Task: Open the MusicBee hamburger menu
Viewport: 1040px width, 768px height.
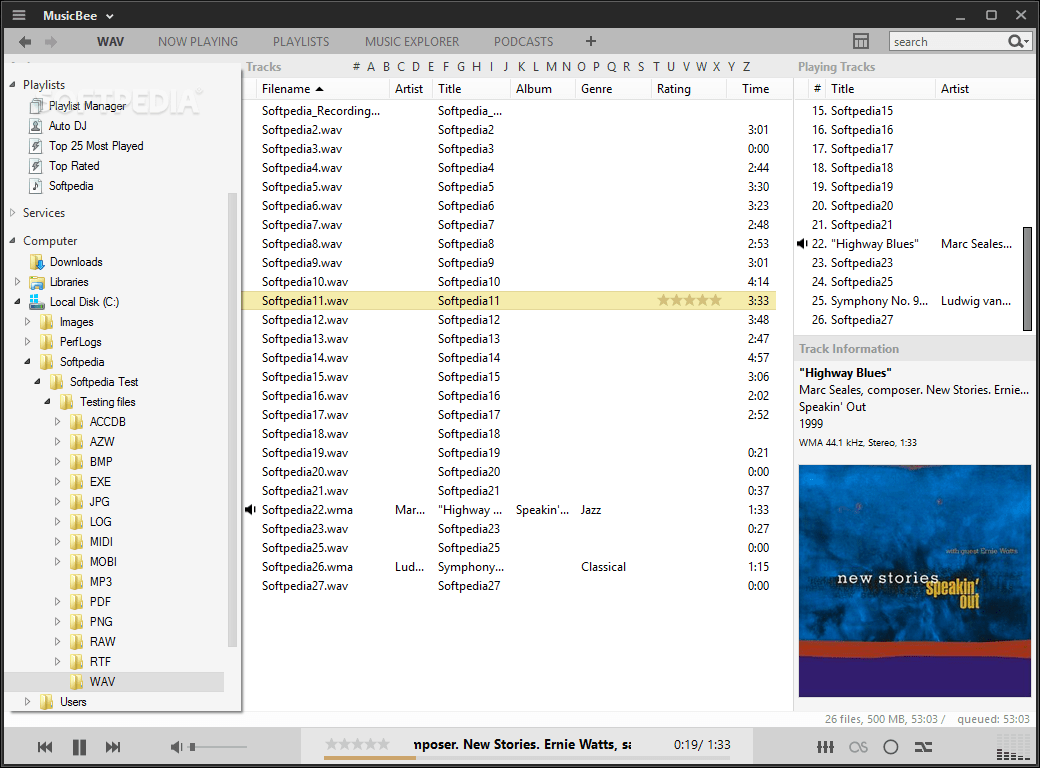Action: click(x=18, y=16)
